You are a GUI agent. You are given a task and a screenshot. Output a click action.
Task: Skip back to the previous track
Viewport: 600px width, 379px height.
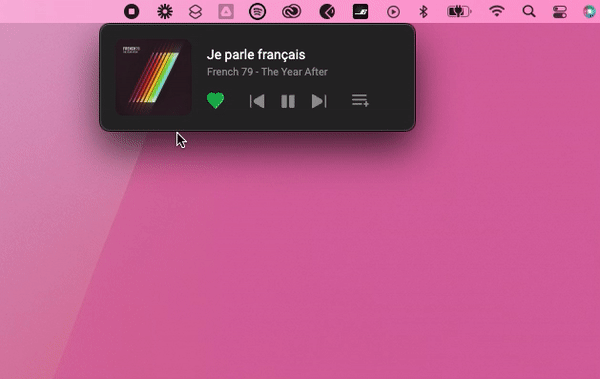[x=257, y=101]
